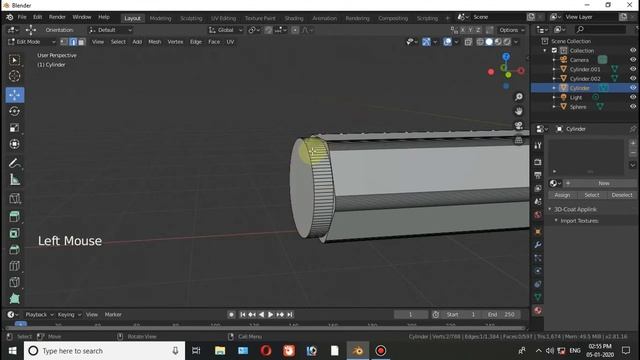The width and height of the screenshot is (640, 360).
Task: Select the Bevel tool
Action: point(14,249)
